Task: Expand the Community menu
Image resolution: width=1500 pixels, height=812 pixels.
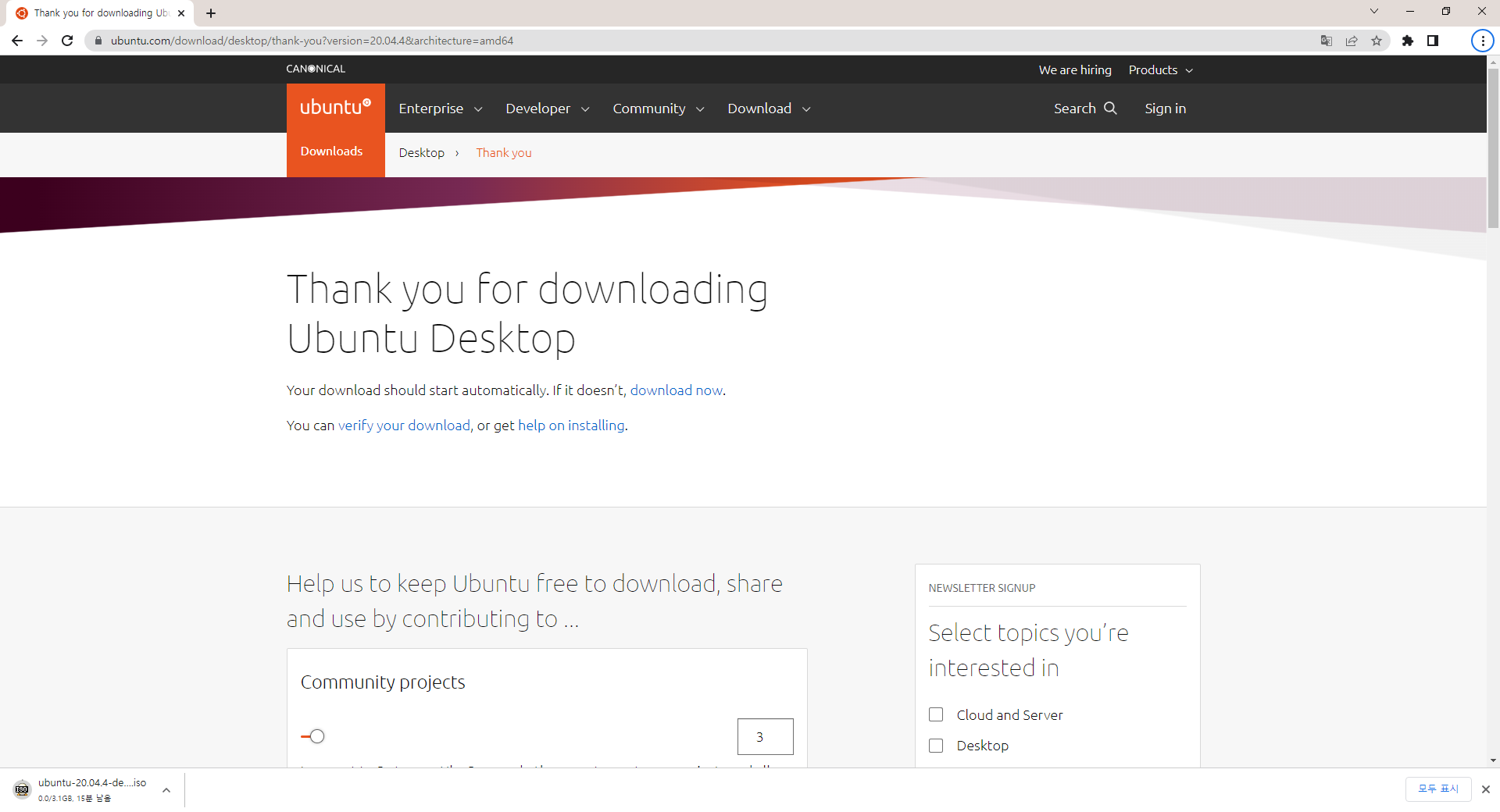Action: 659,109
